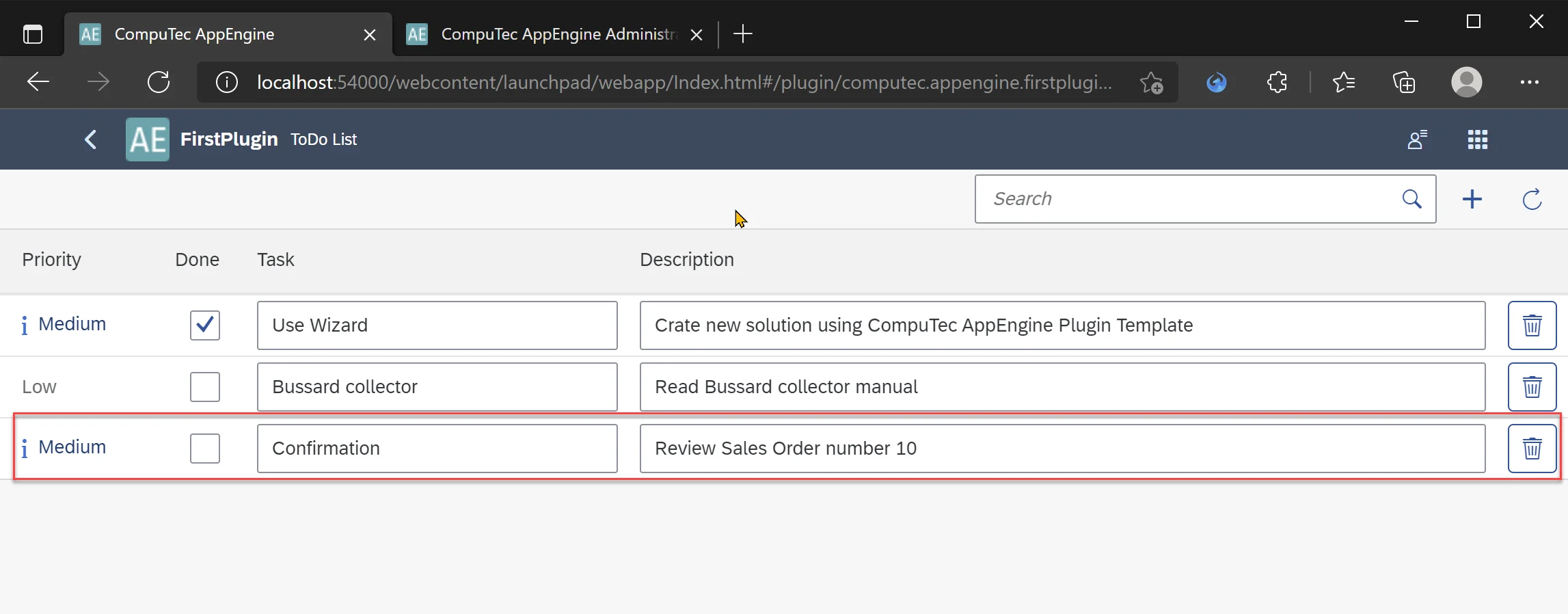The height and width of the screenshot is (614, 1568).
Task: Click the Priority column header
Action: click(51, 260)
